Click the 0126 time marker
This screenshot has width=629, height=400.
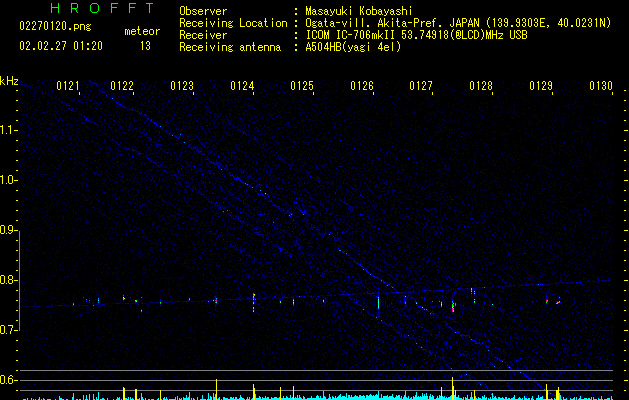(x=361, y=86)
